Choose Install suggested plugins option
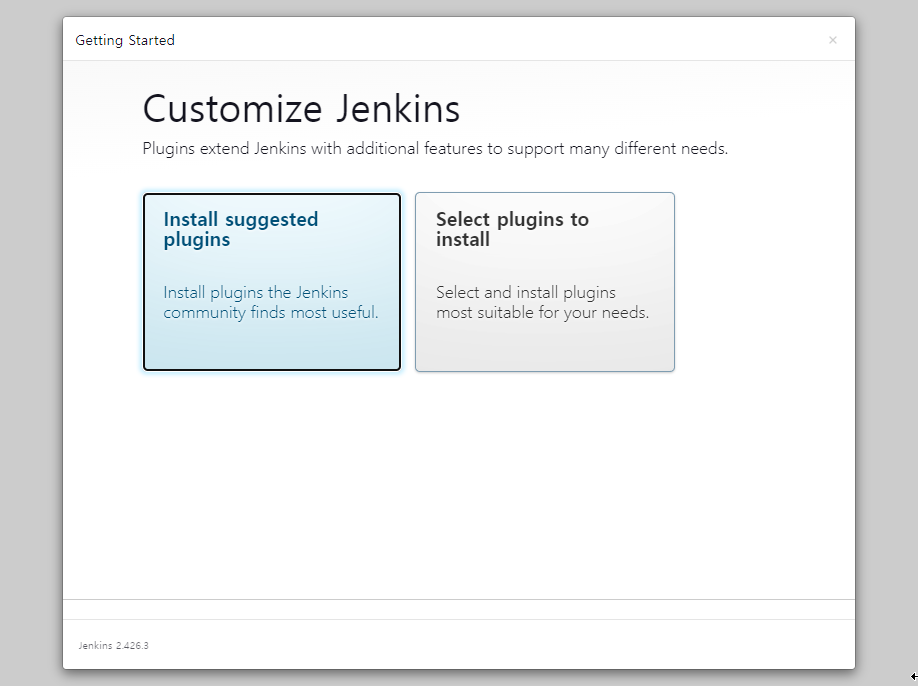 click(272, 282)
